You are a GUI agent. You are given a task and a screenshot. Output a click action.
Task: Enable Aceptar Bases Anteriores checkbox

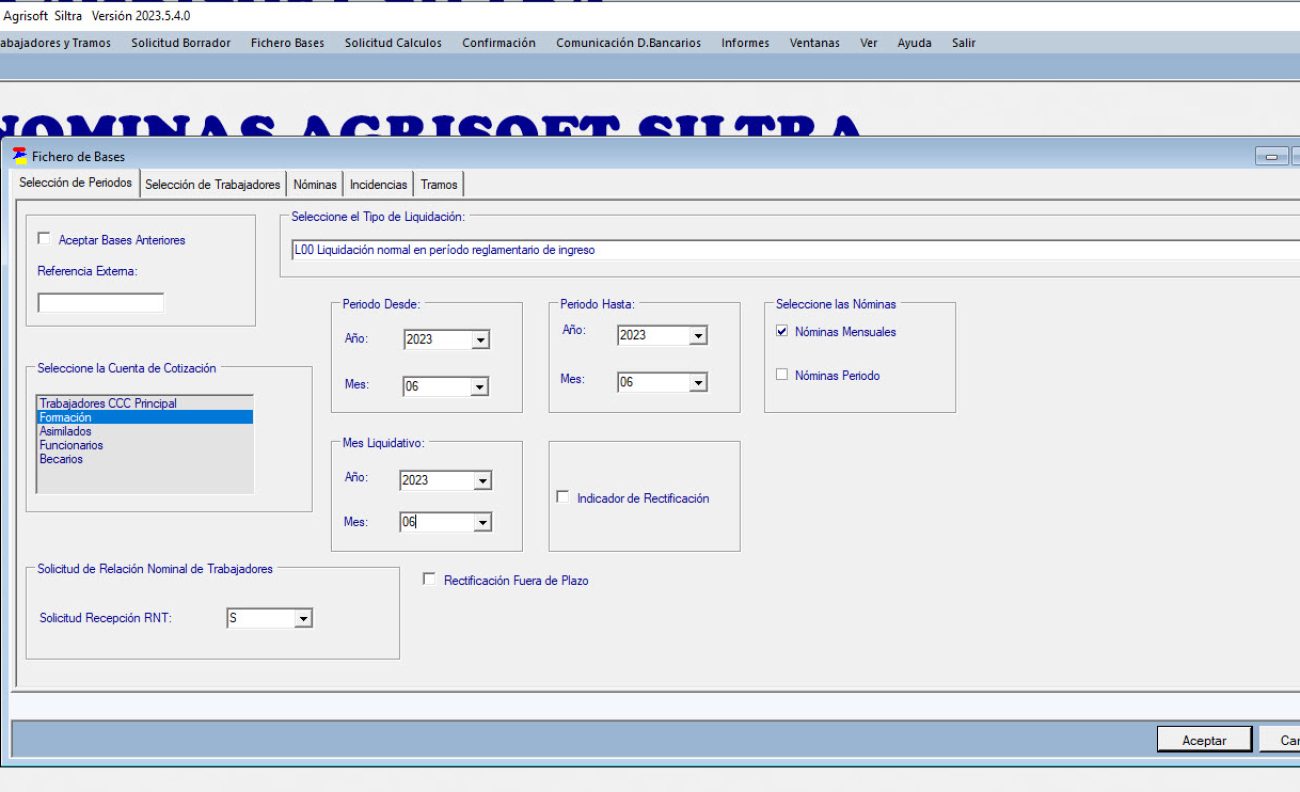point(43,239)
